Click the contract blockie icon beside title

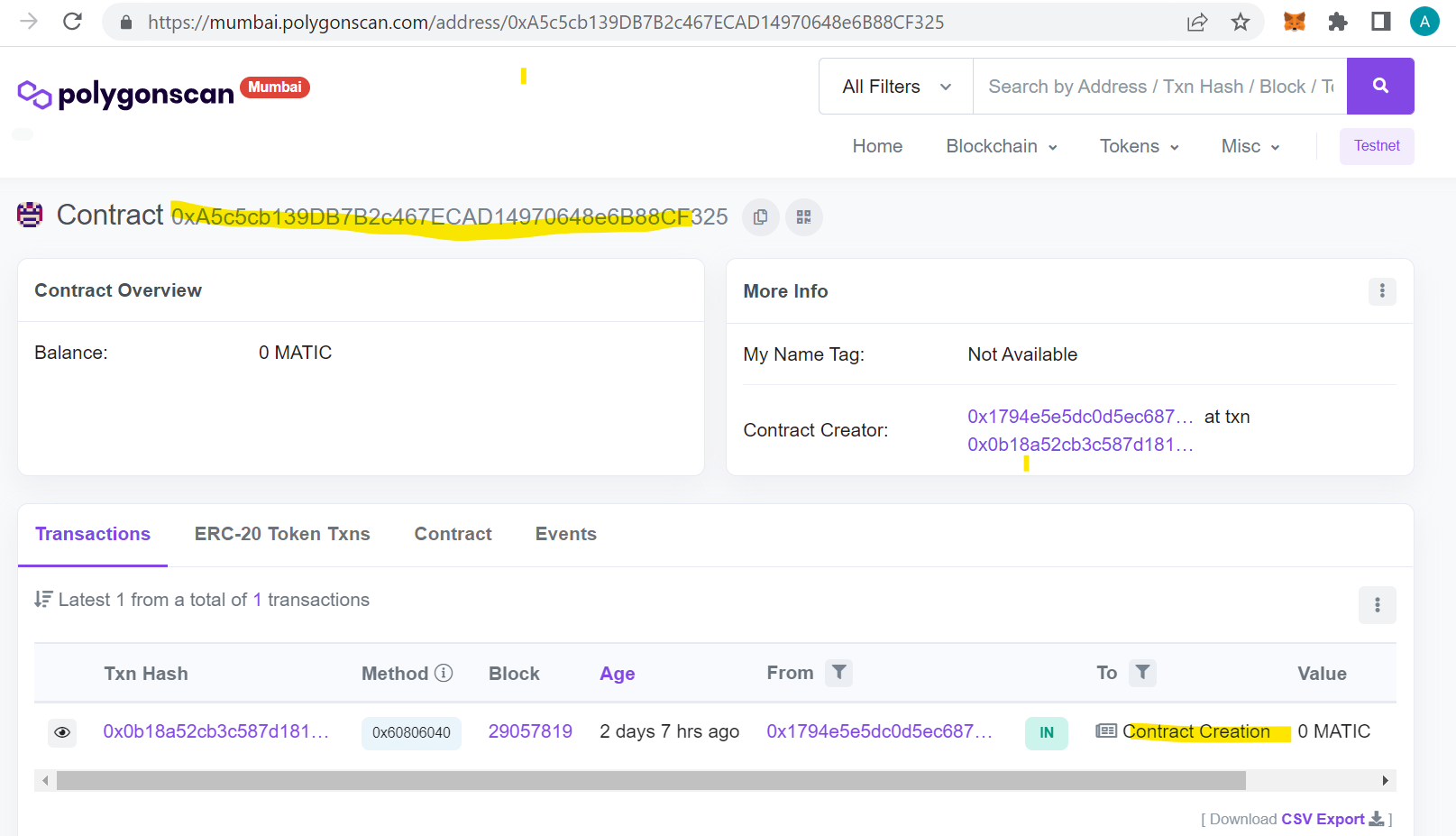pos(30,215)
